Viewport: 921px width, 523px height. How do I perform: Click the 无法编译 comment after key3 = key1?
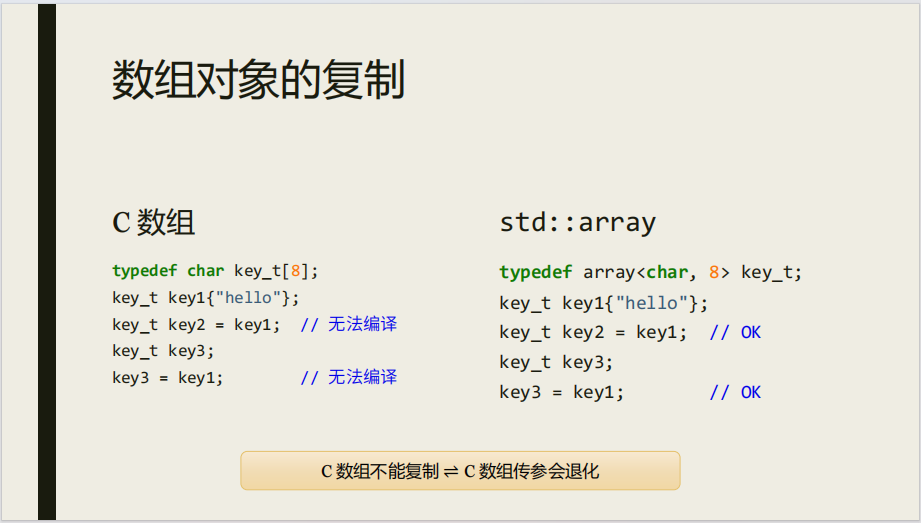(x=349, y=377)
